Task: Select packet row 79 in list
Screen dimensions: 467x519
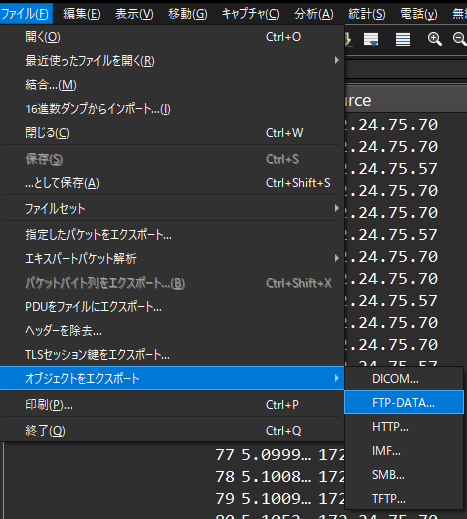Action: coord(280,499)
